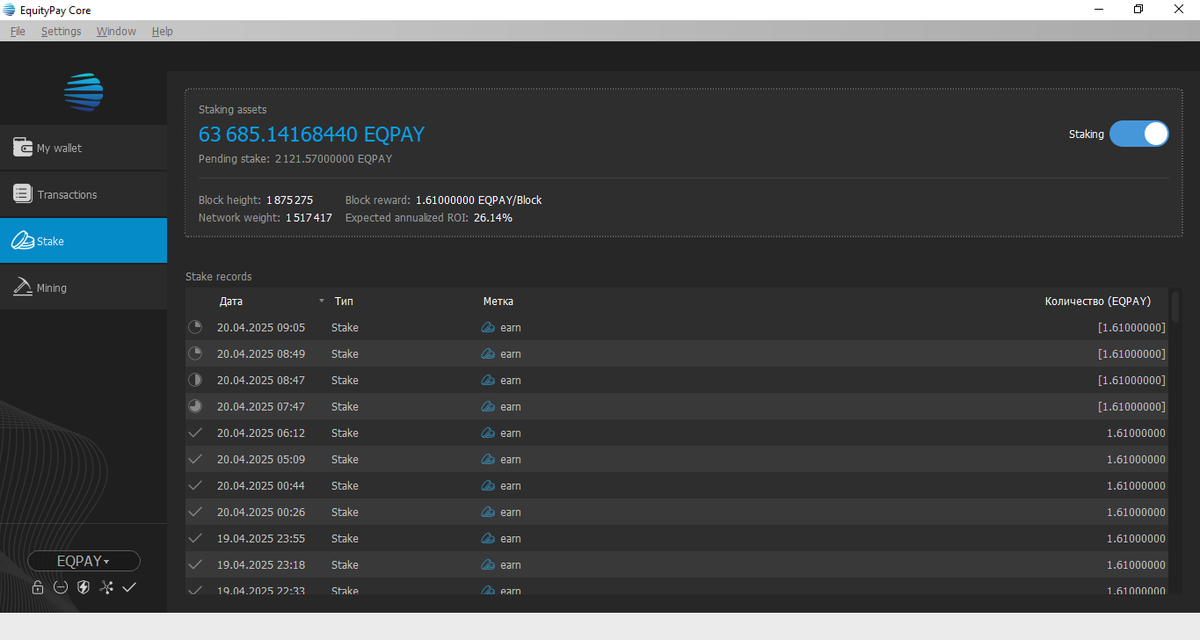The height and width of the screenshot is (640, 1200).
Task: Restore down the EquityPay Core window
Action: tap(1138, 9)
